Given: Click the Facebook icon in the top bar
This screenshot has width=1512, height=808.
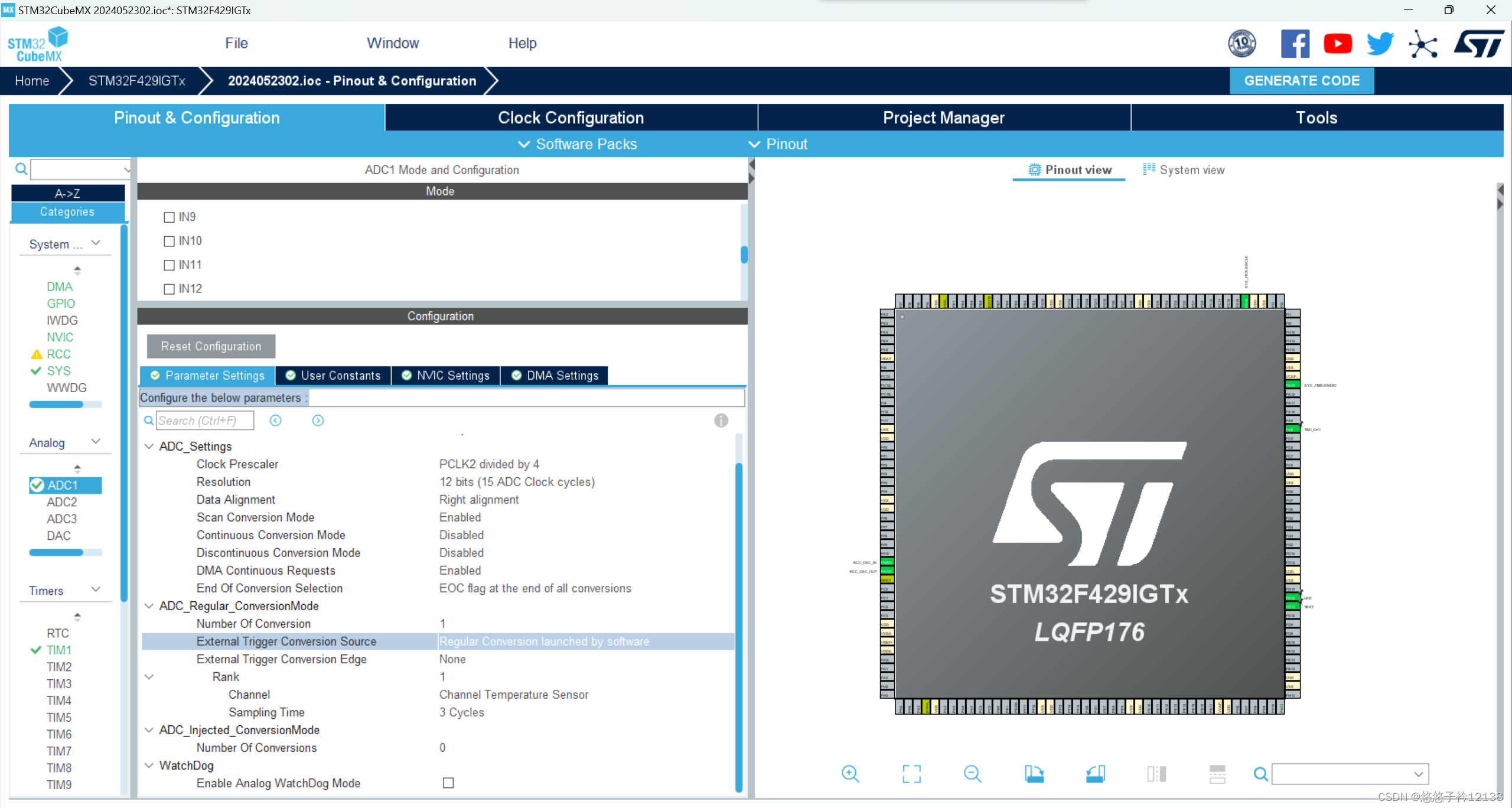Looking at the screenshot, I should coord(1295,43).
